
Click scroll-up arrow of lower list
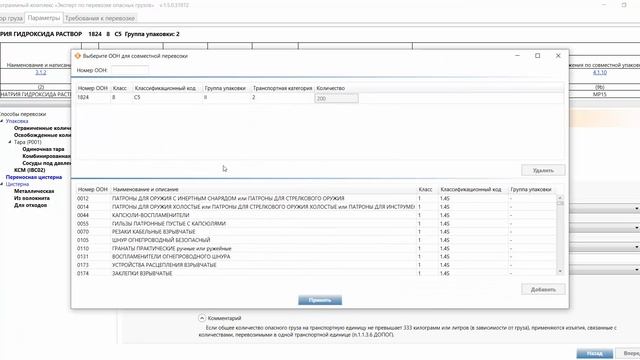[560, 198]
